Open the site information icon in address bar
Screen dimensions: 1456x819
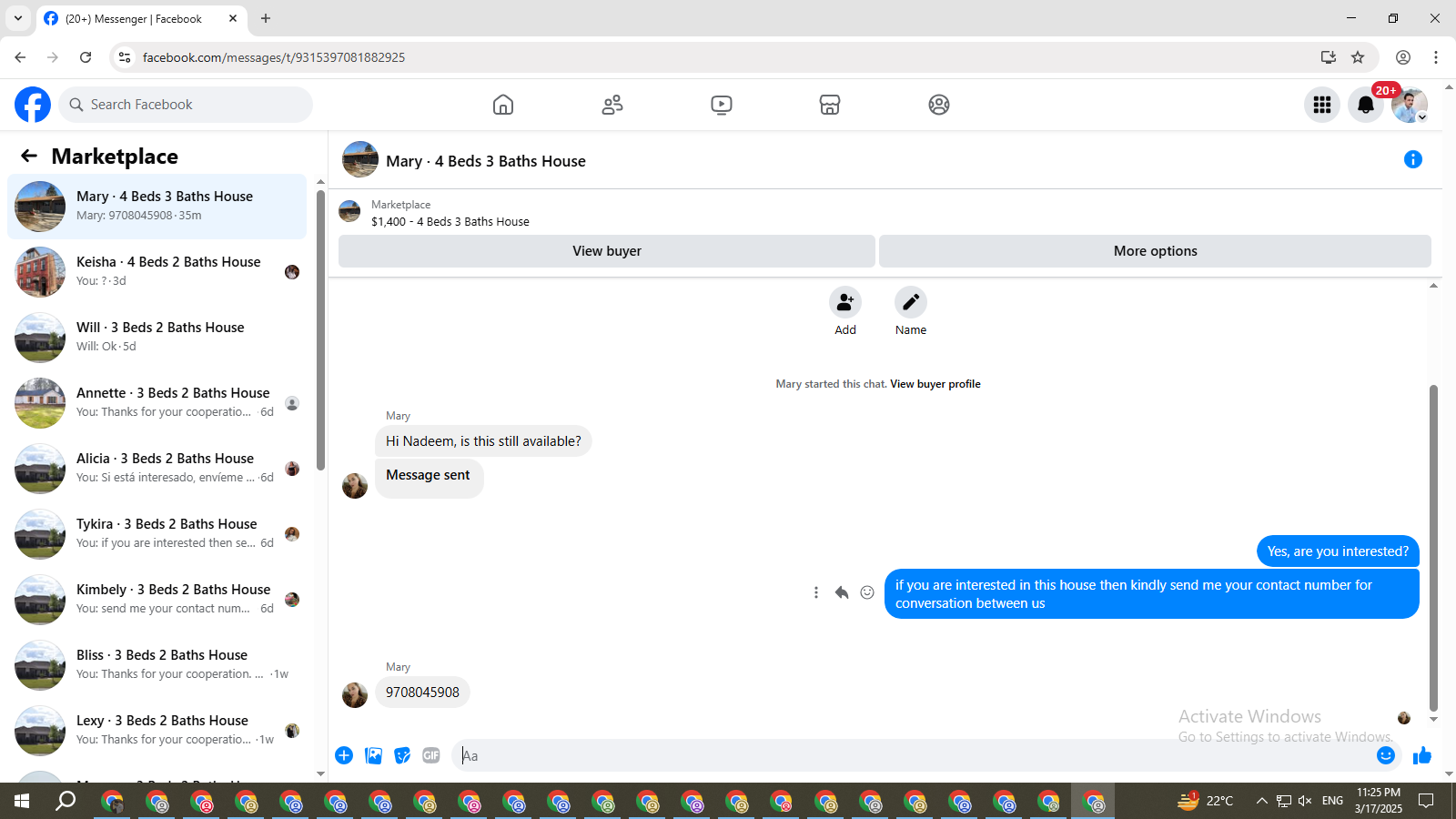[125, 57]
